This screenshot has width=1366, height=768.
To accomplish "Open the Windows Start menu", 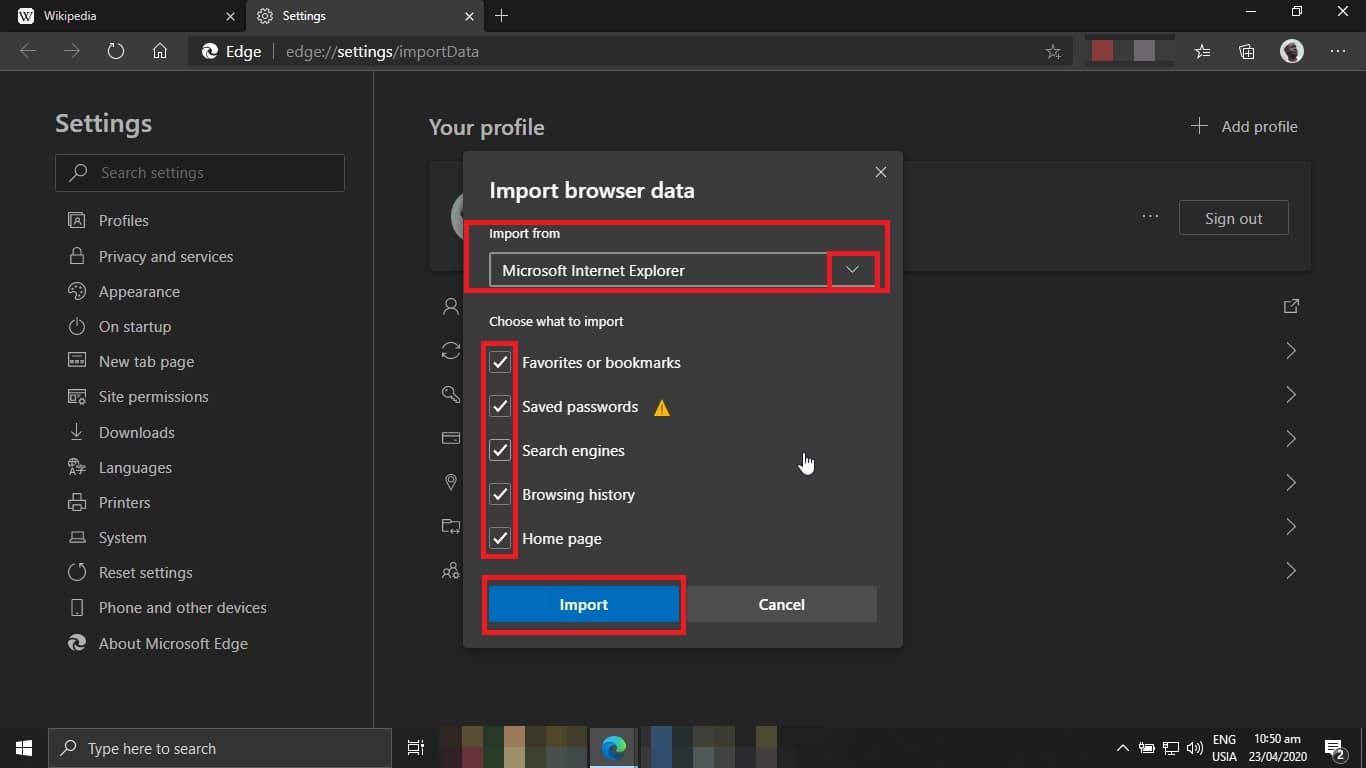I will coord(24,748).
